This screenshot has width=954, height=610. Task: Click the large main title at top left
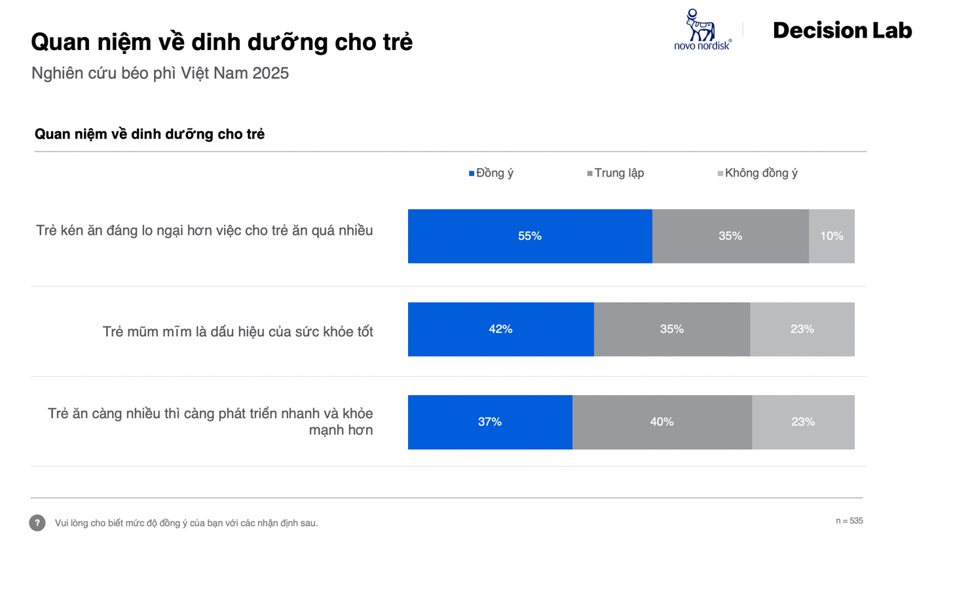(x=221, y=42)
